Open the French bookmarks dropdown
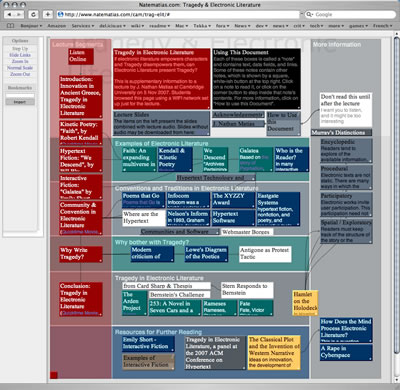 point(382,26)
